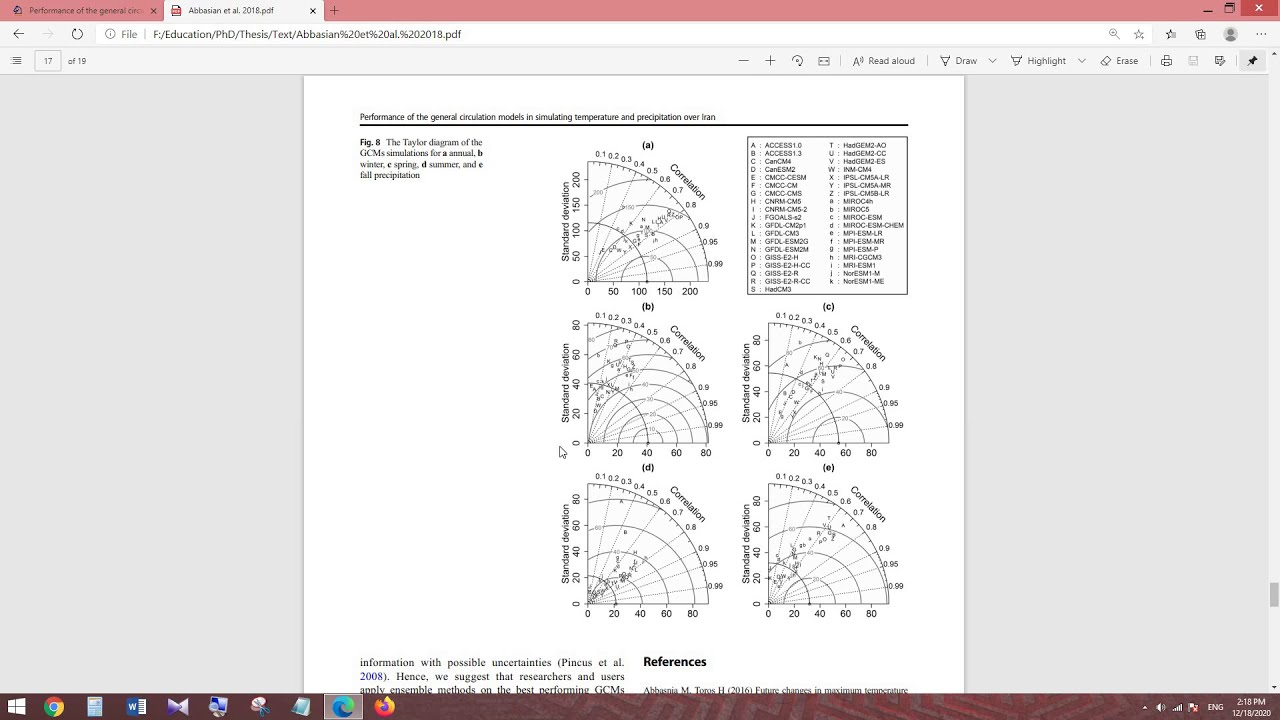Switch to Microsoft Edge in the taskbar

[x=343, y=707]
